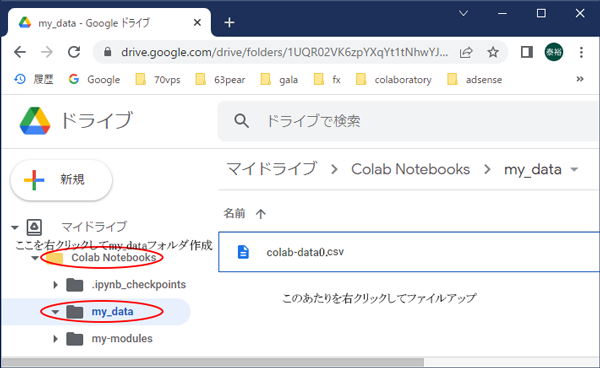The image size is (600, 368).
Task: Open the fx bookmark folder
Action: click(x=327, y=80)
